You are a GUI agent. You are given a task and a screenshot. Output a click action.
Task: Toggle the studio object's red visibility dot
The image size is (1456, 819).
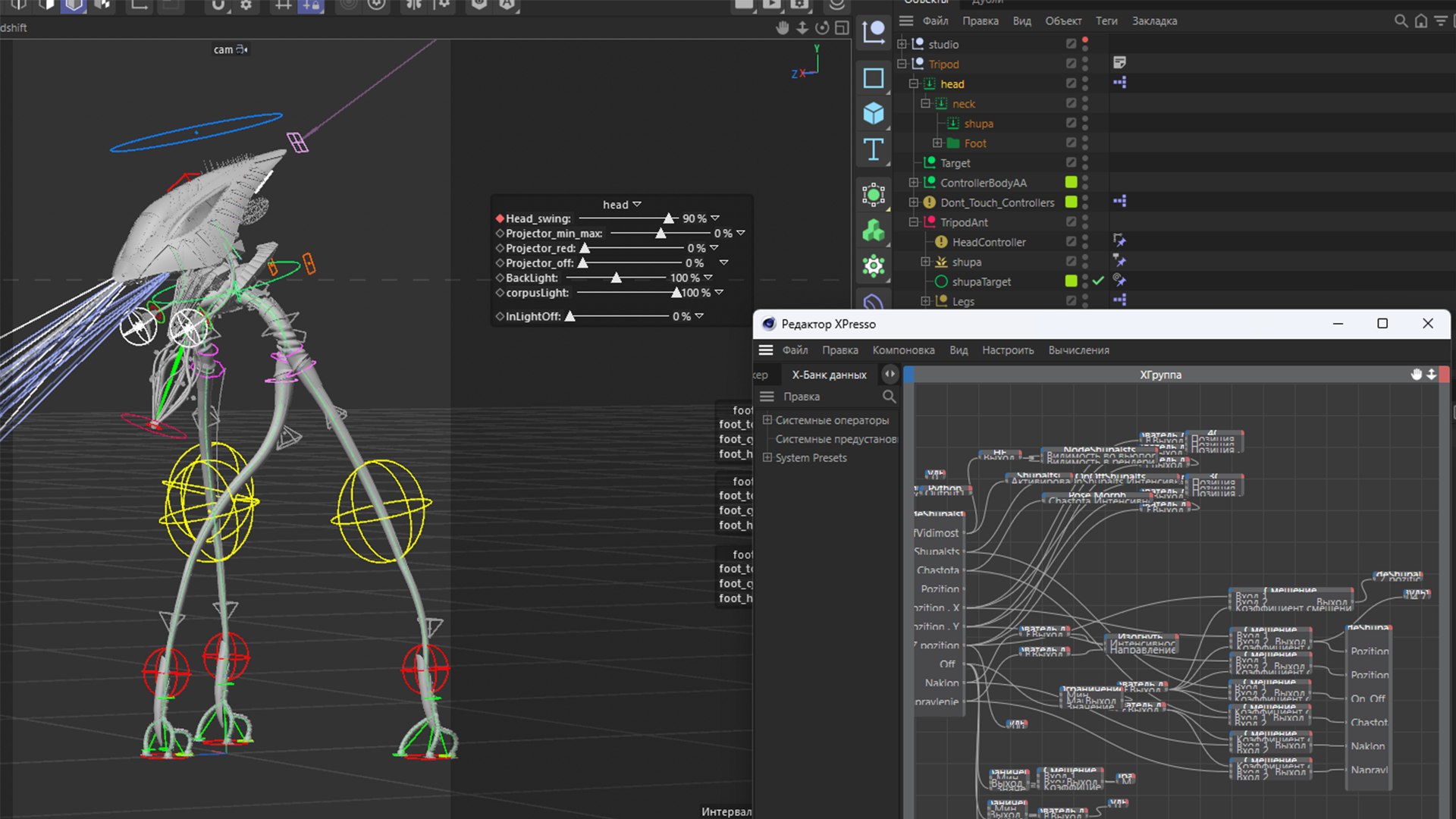[1085, 39]
